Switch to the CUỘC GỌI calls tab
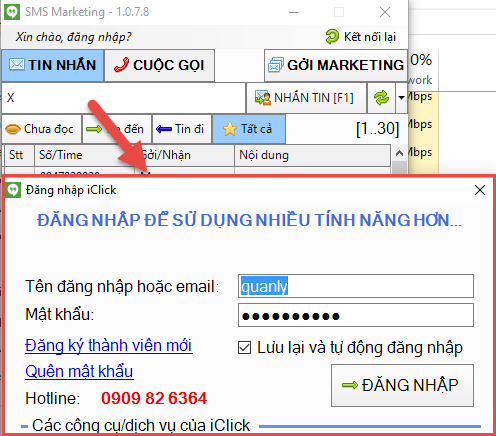The width and height of the screenshot is (496, 436). click(x=159, y=65)
